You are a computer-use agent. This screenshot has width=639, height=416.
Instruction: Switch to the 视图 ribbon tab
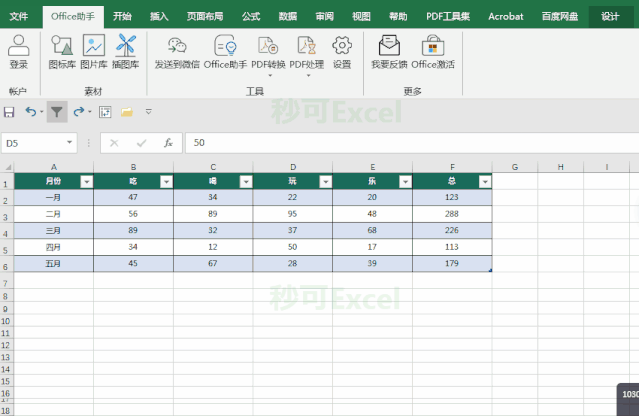361,17
